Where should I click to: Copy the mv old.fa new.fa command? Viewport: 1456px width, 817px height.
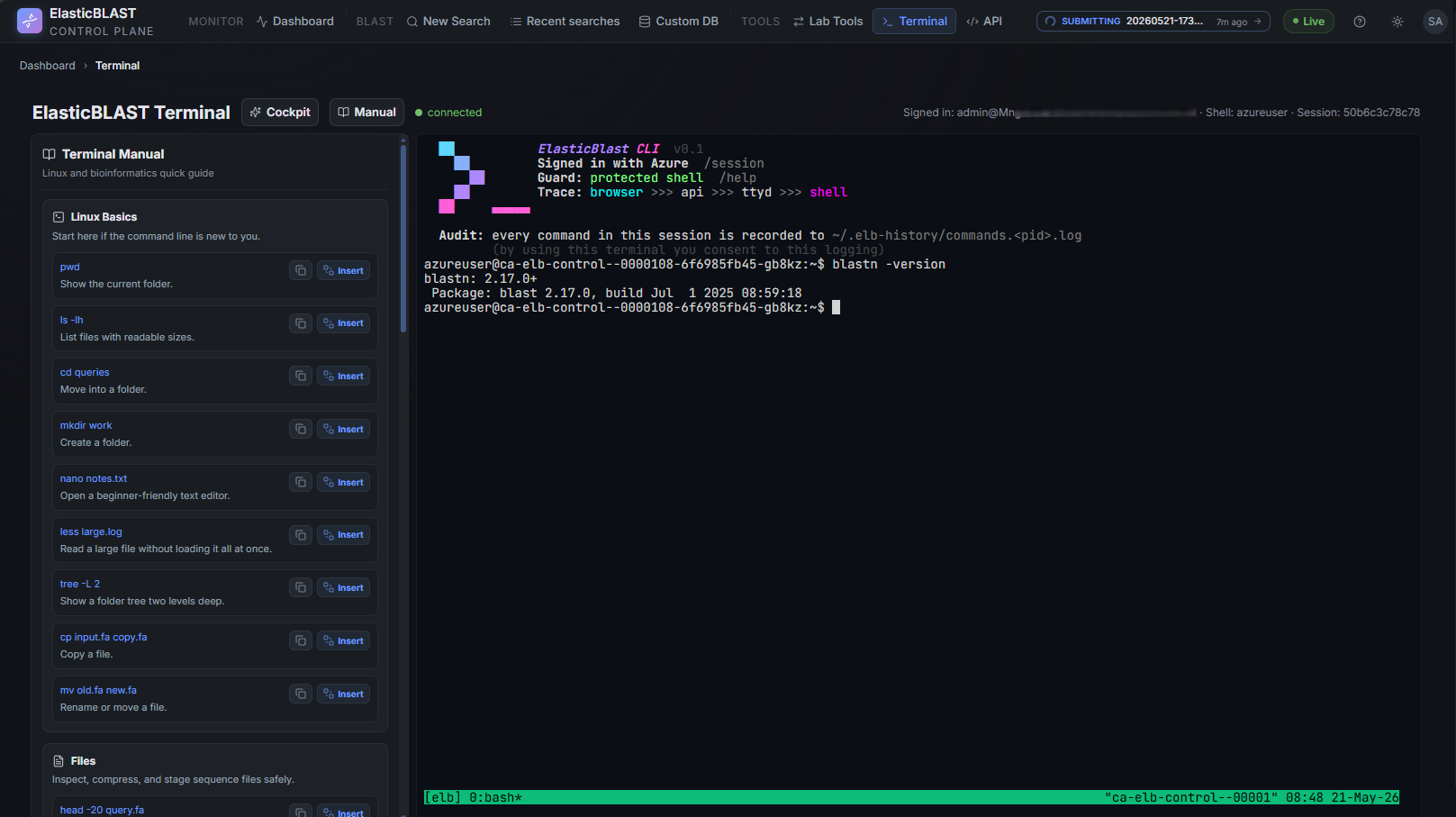[301, 694]
